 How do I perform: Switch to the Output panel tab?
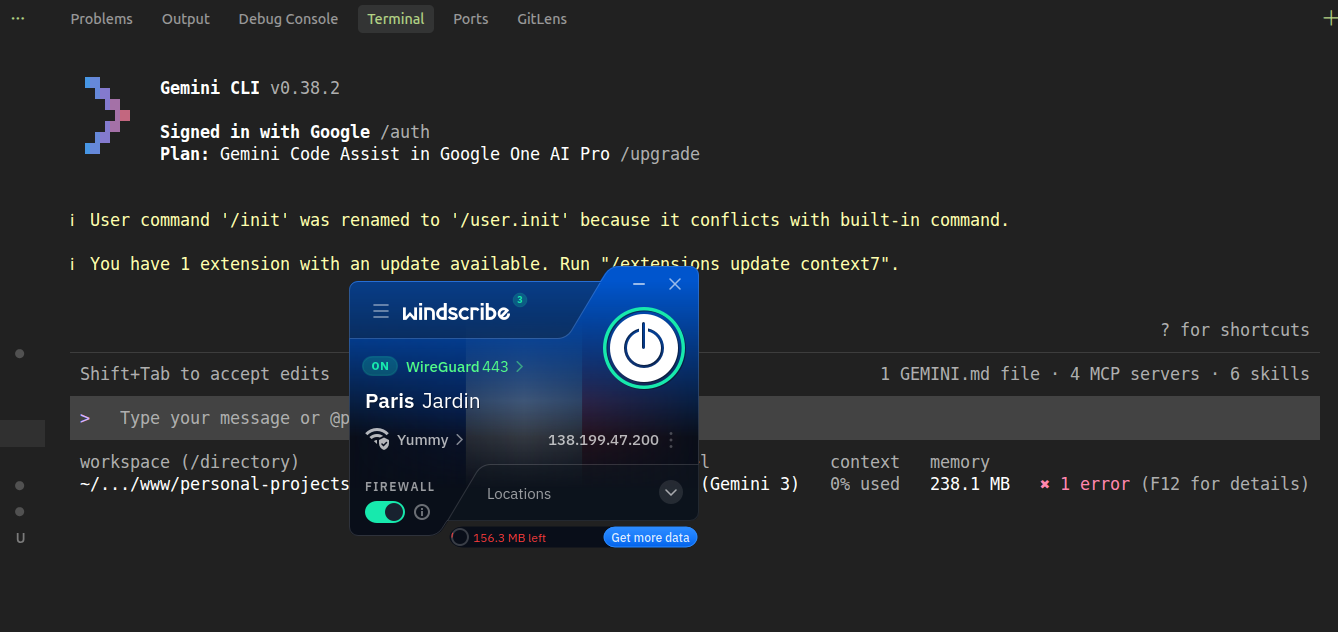click(186, 19)
